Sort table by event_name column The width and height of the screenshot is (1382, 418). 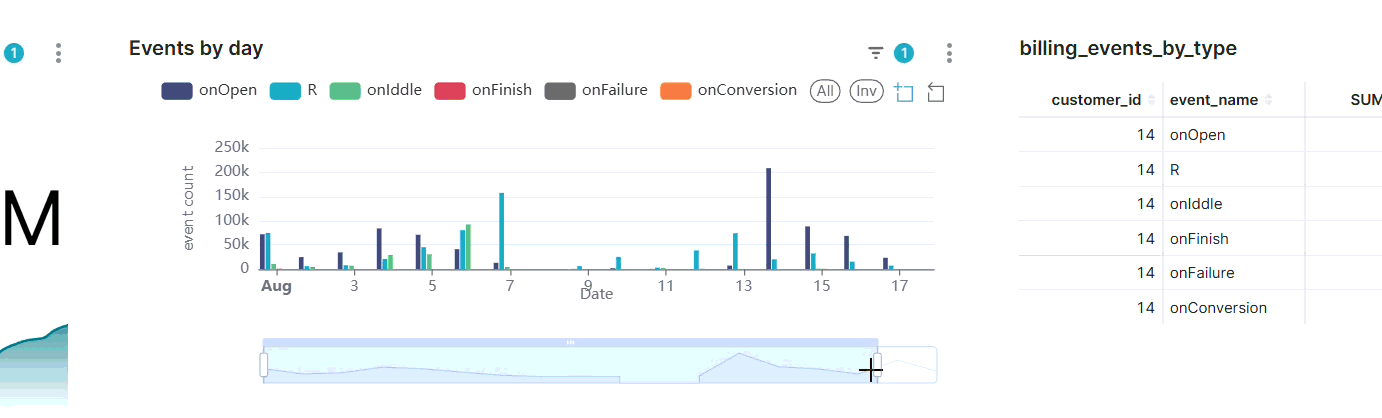[1221, 100]
